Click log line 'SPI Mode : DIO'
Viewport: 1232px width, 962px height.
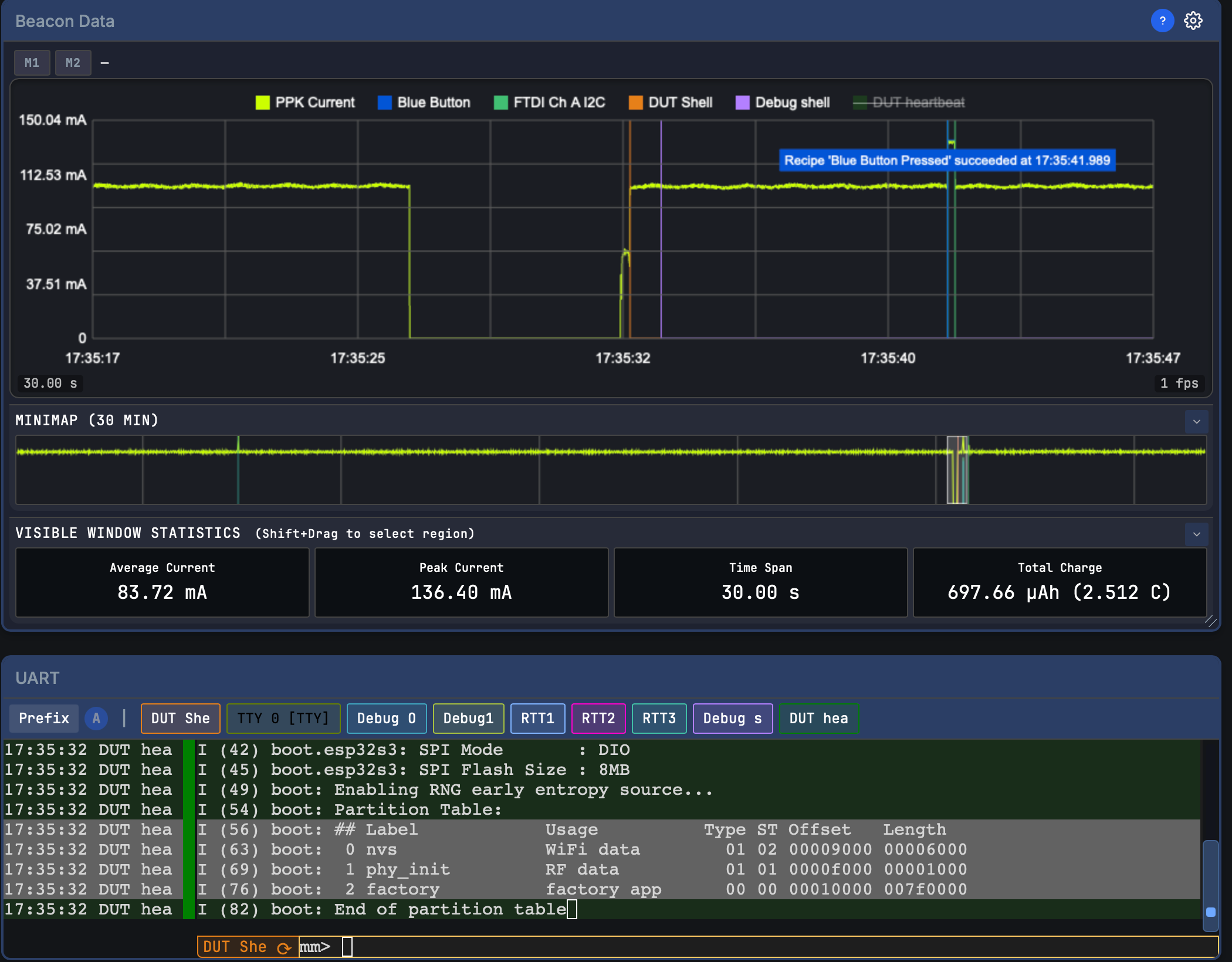coord(602,750)
